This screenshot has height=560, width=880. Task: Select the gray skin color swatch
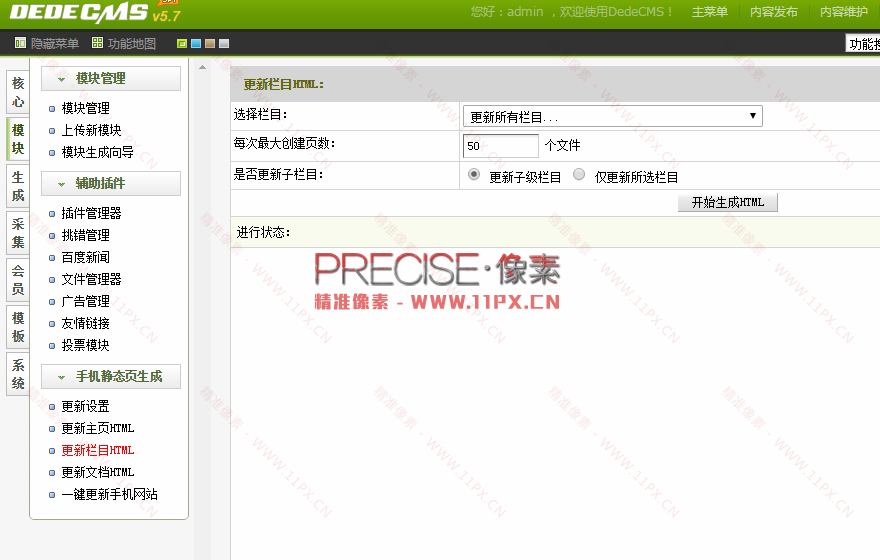pyautogui.click(x=224, y=44)
